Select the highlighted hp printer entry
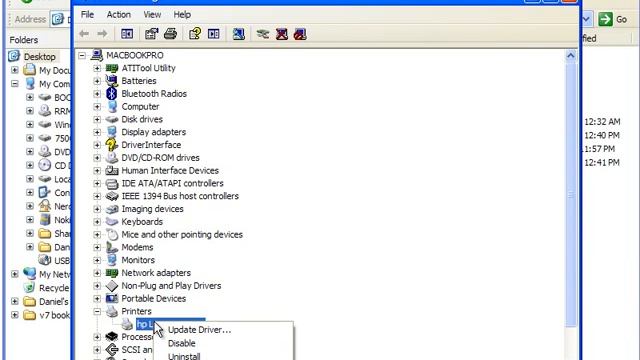 click(171, 324)
